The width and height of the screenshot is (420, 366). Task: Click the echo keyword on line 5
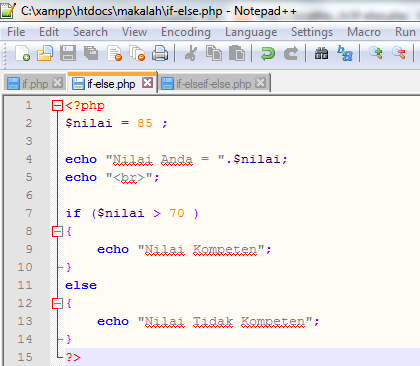(81, 177)
